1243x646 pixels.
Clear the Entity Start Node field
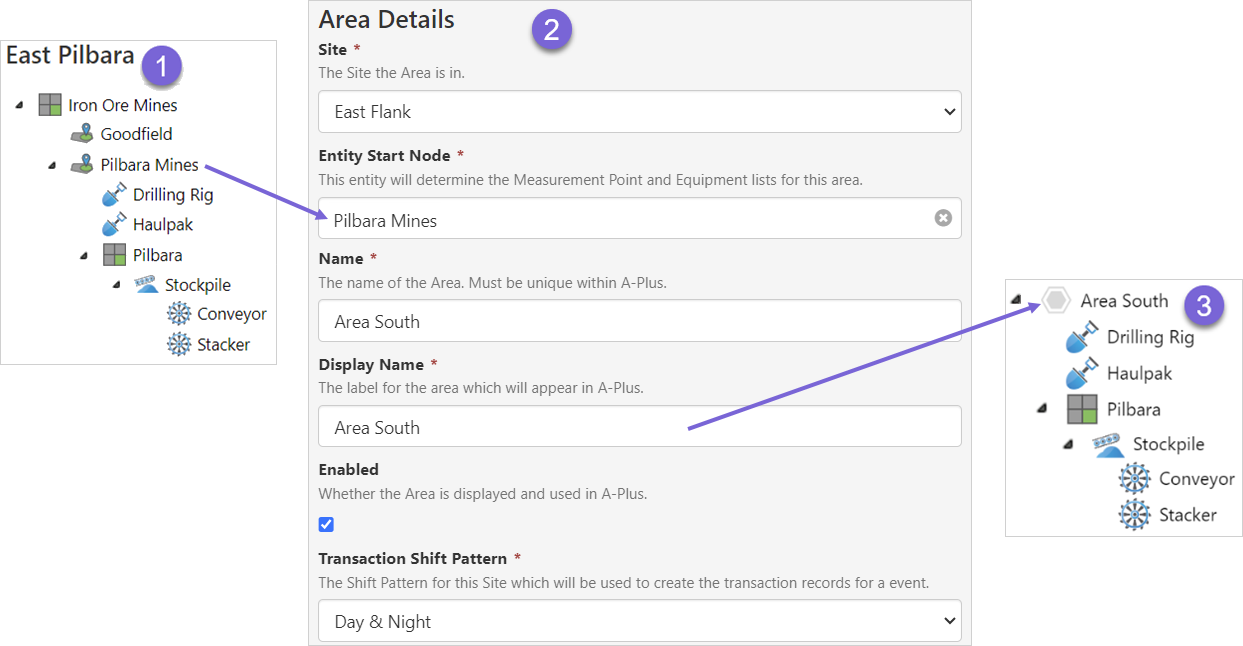[x=942, y=218]
